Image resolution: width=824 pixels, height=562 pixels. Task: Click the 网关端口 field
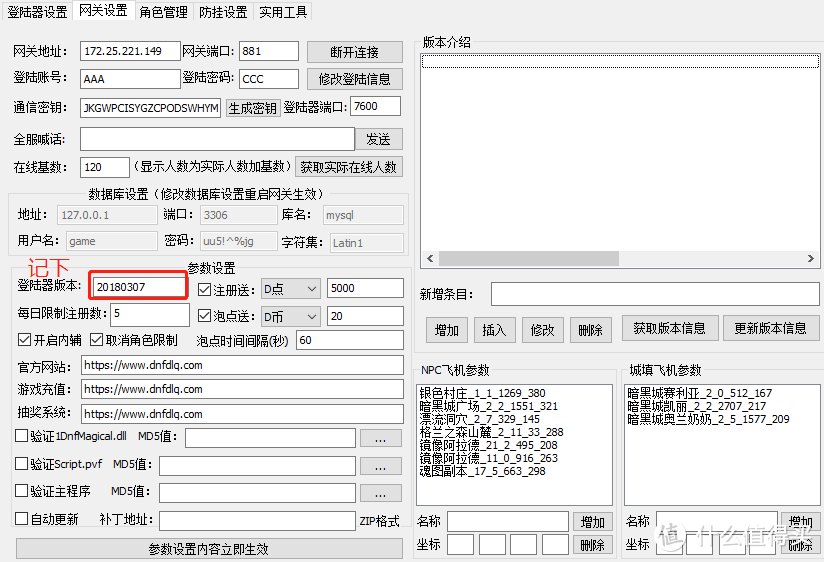(269, 52)
